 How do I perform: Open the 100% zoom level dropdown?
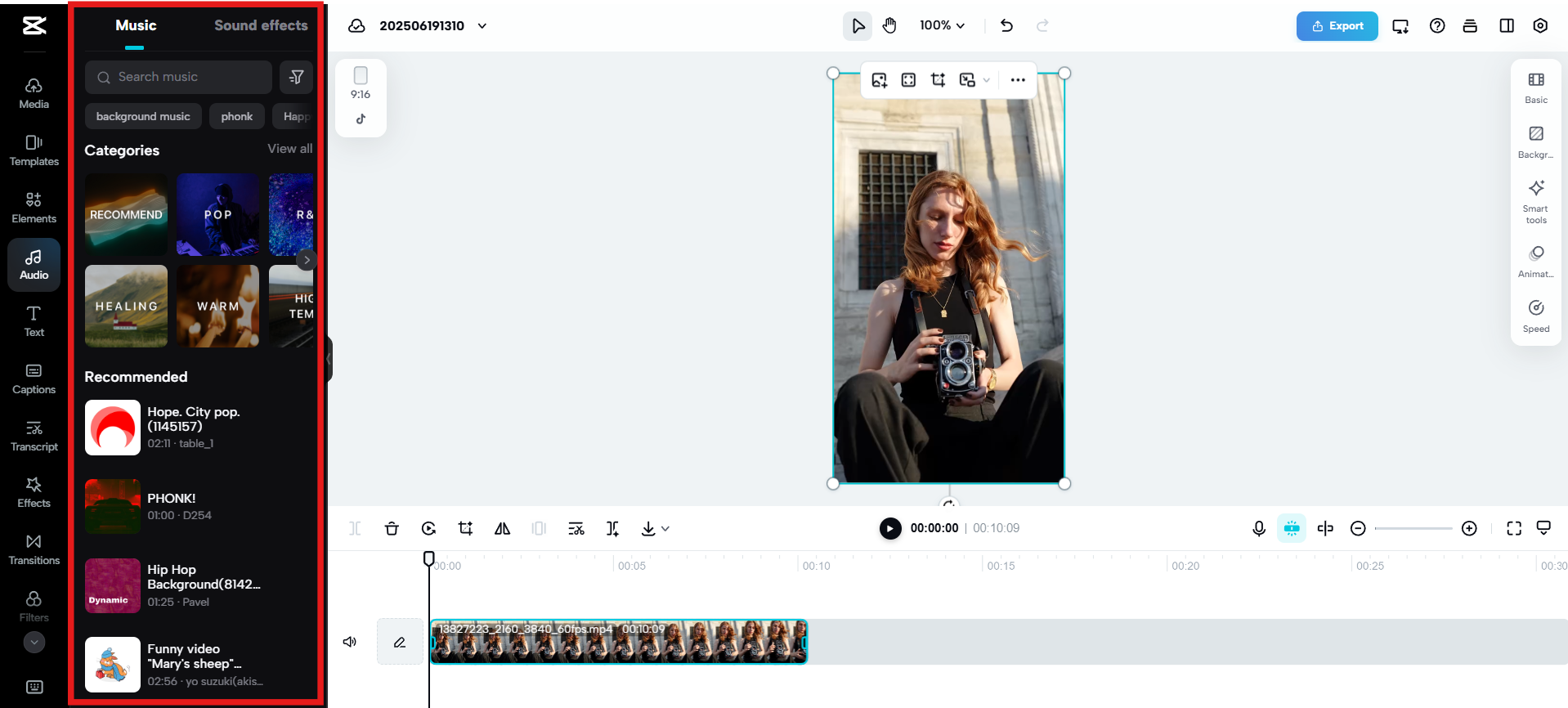point(942,26)
